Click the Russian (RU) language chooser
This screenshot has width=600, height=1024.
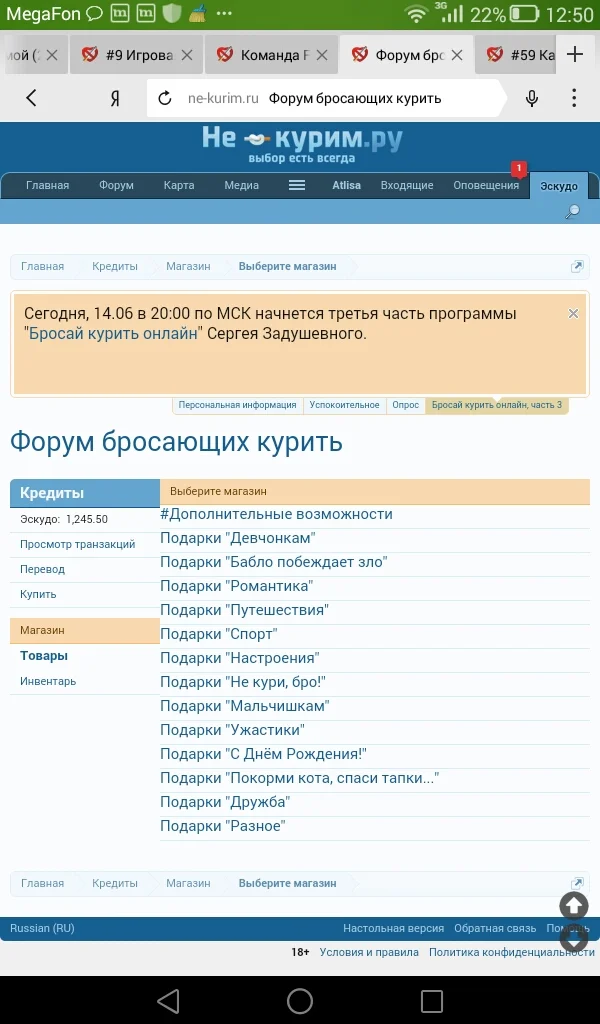pos(42,928)
